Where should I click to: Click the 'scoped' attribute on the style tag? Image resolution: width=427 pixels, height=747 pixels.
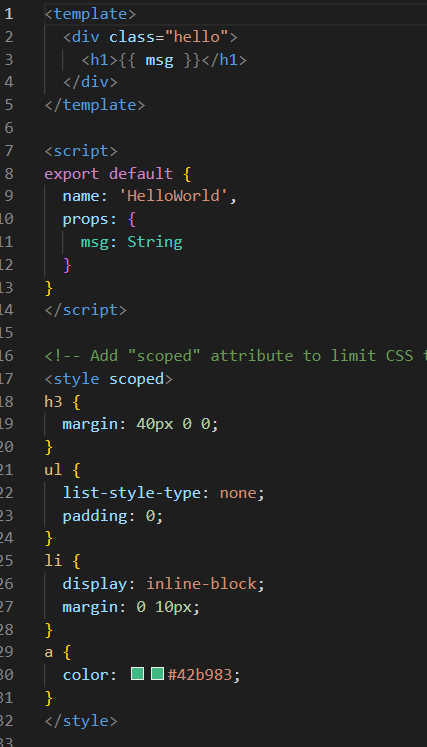click(x=137, y=379)
